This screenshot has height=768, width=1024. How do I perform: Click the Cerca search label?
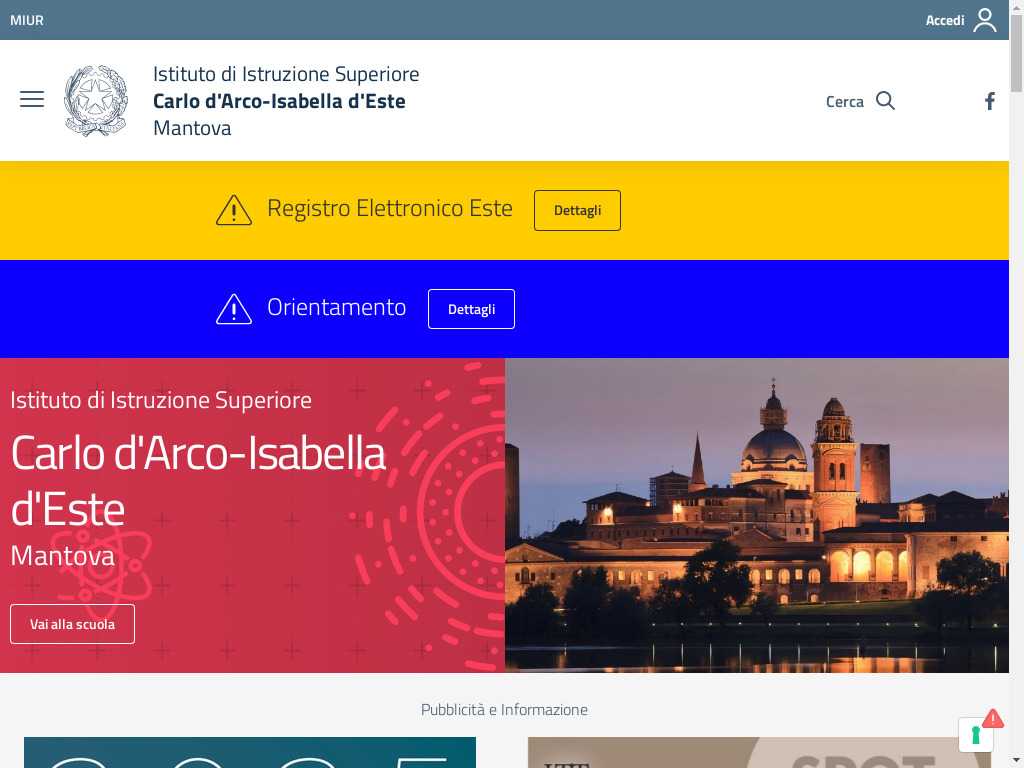pyautogui.click(x=845, y=102)
